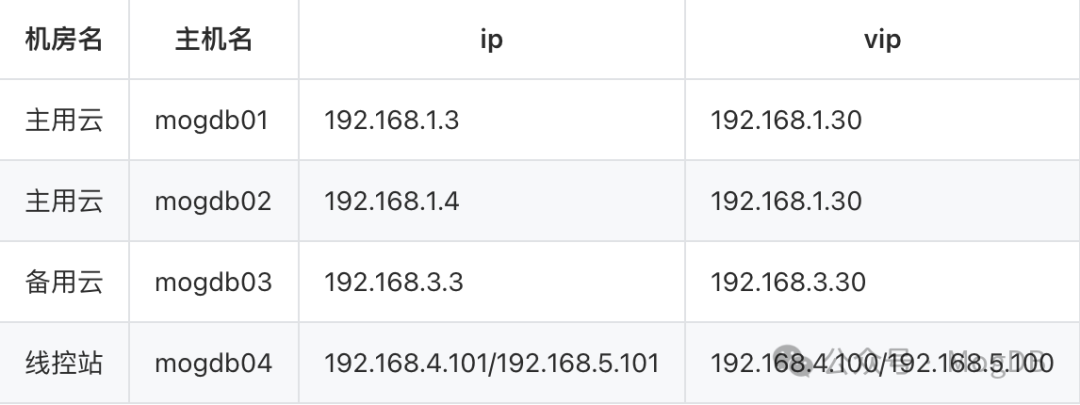1080x405 pixels.
Task: Click the 192.168.4.101/192.168.5.101 cell
Action: (x=492, y=363)
